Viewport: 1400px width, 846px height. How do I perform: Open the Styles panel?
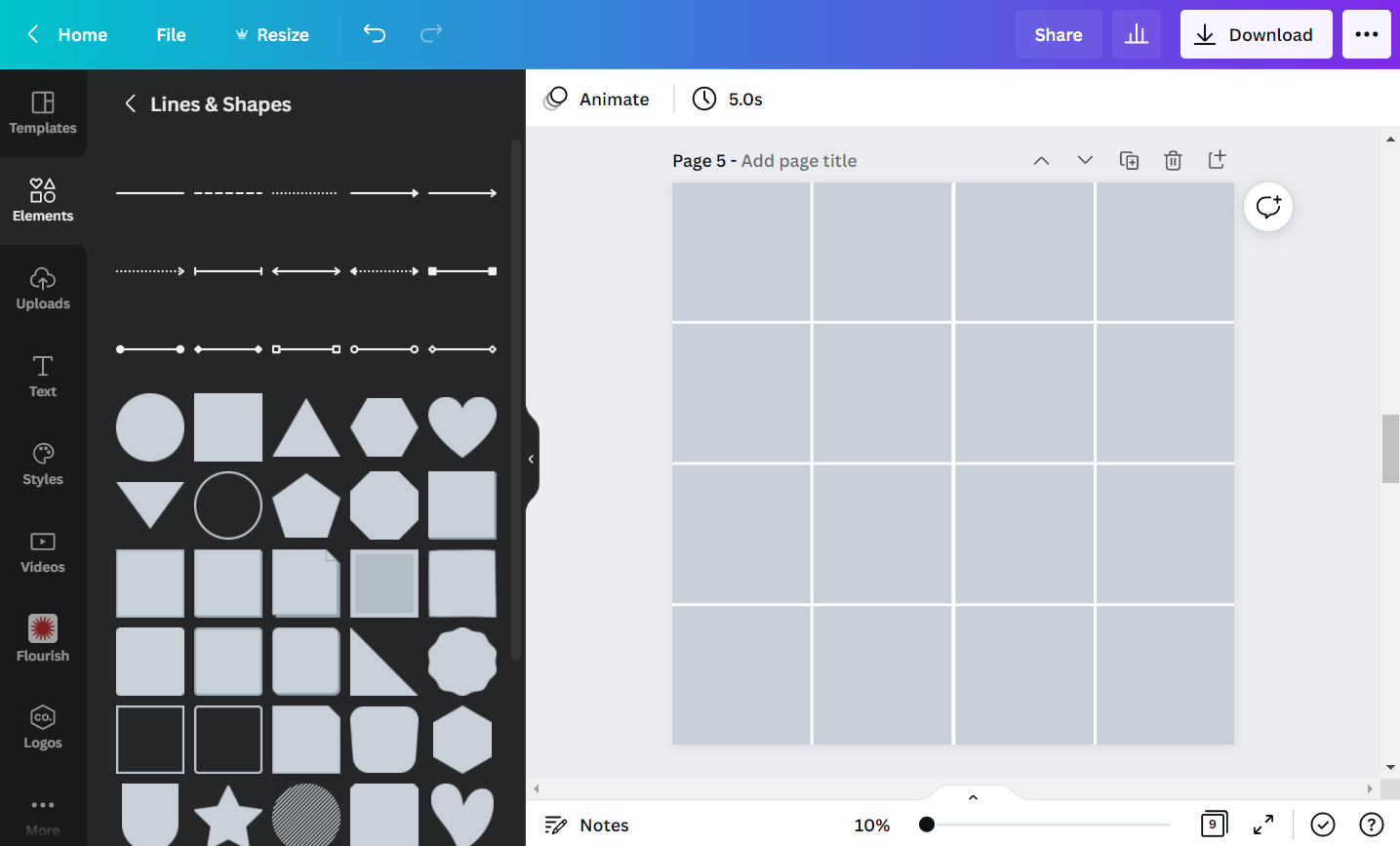pos(43,463)
